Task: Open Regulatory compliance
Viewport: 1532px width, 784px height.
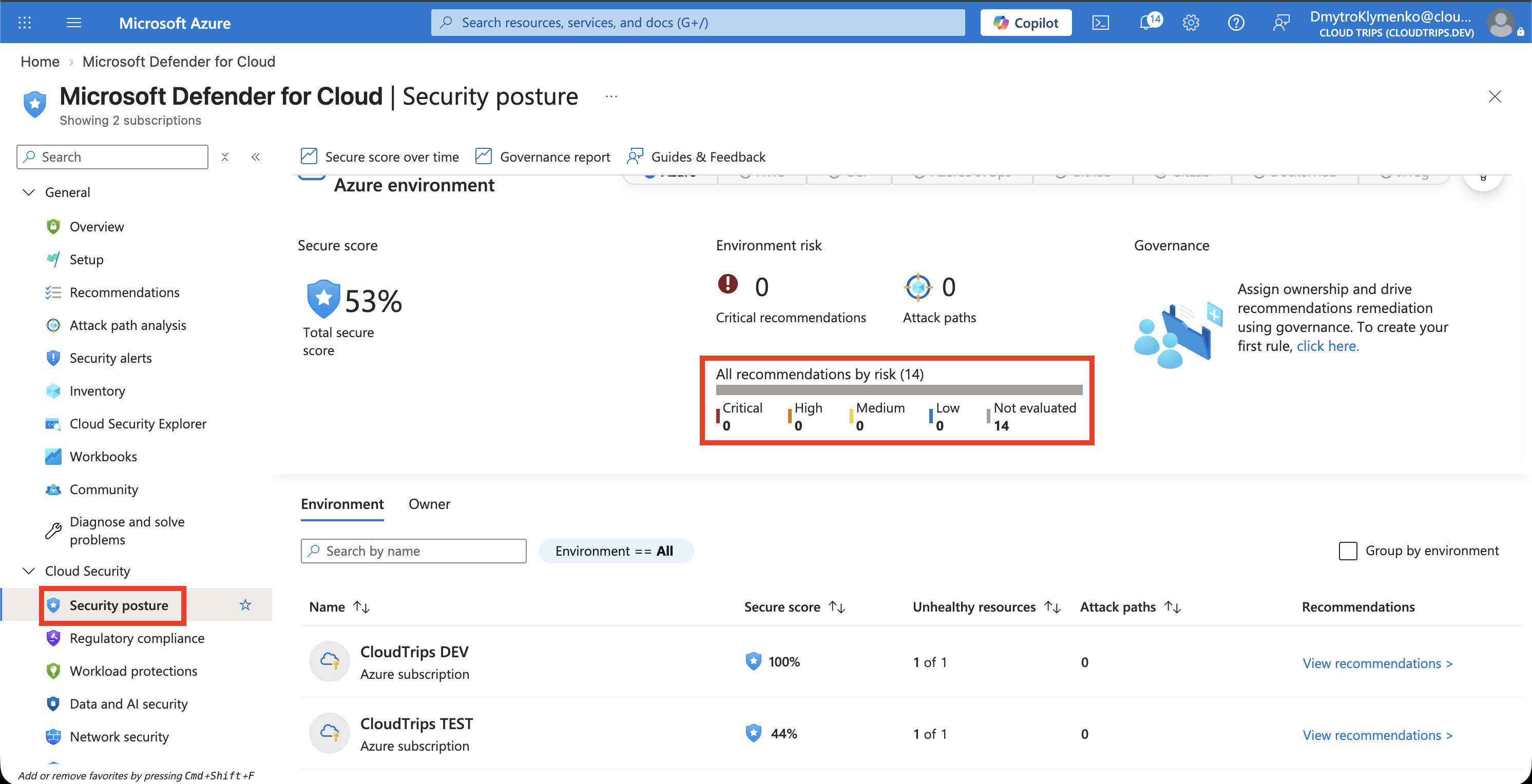Action: 137,638
